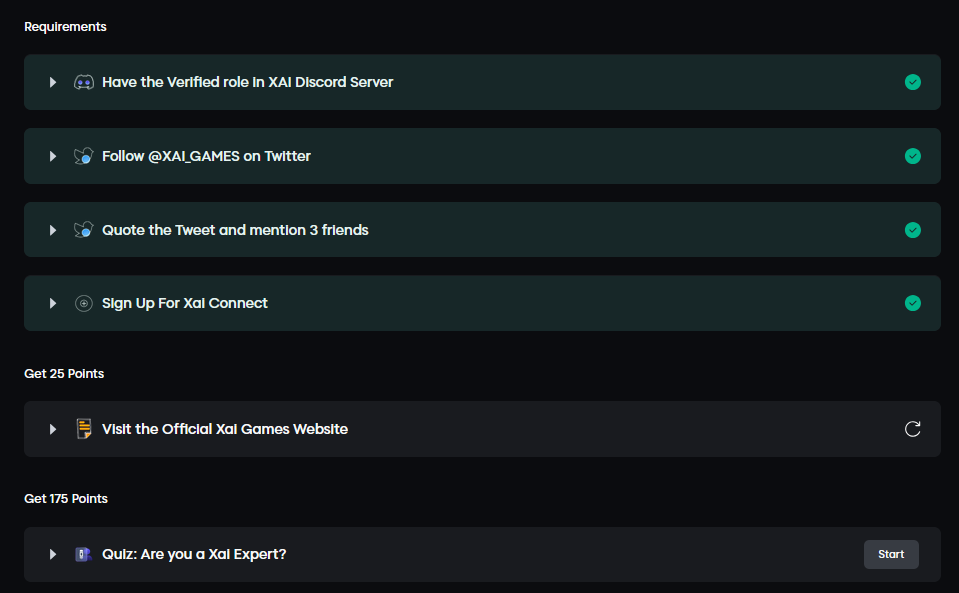Click the quiz icon beside Are you a Xai Expert

pyautogui.click(x=84, y=554)
